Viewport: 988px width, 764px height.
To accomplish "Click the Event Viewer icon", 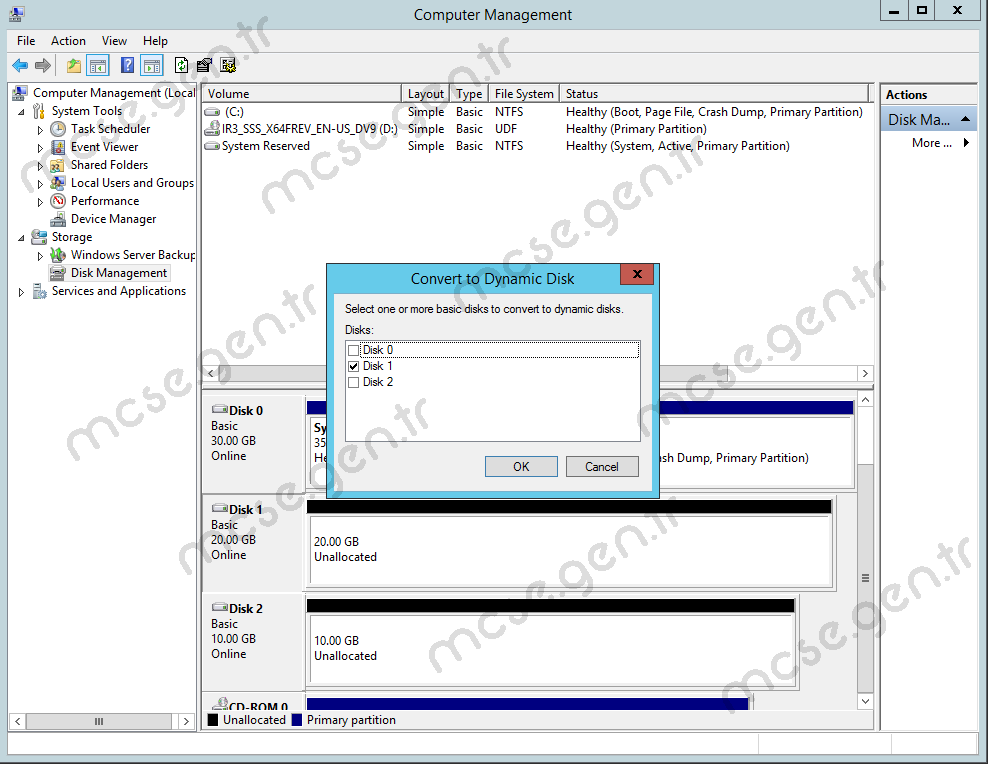I will pos(58,147).
